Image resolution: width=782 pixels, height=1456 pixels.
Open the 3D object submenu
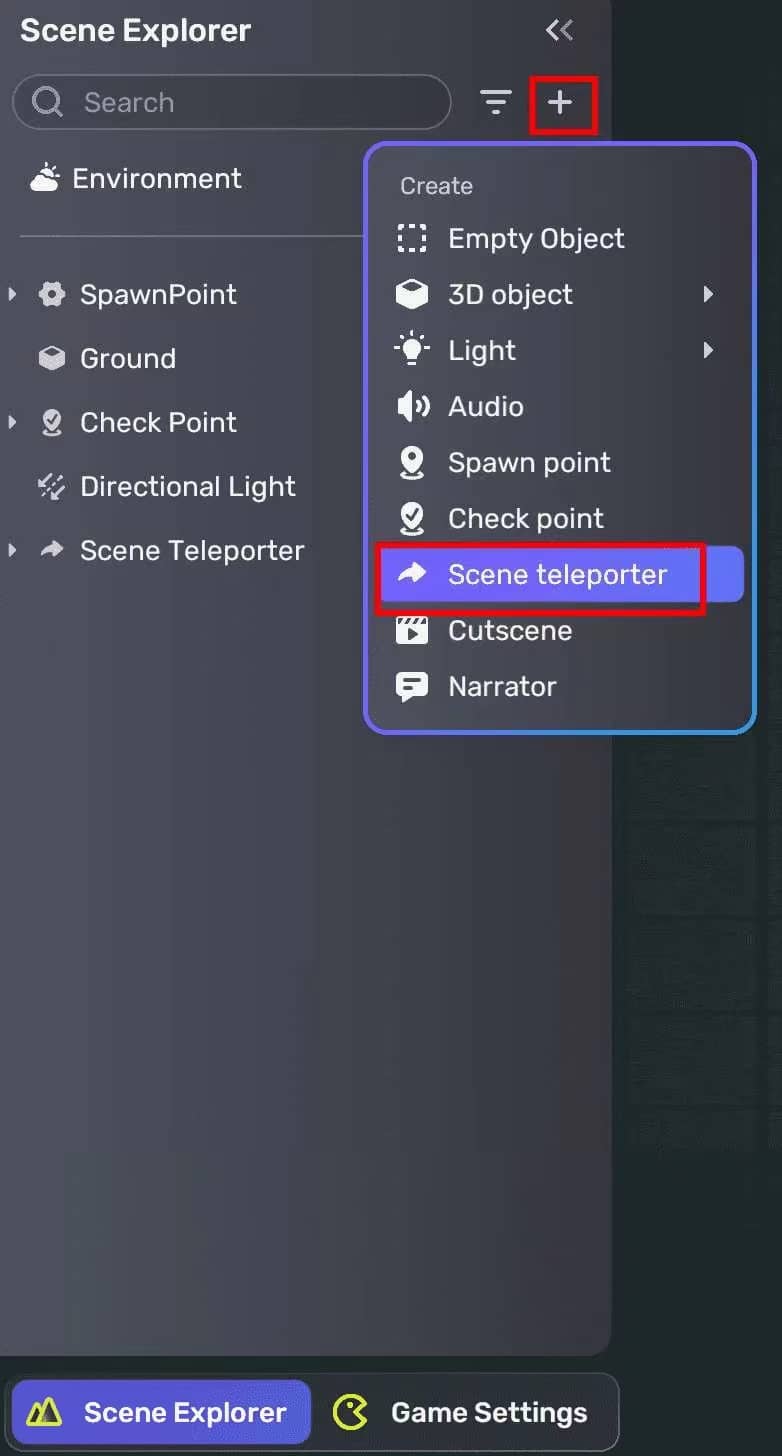coord(710,294)
